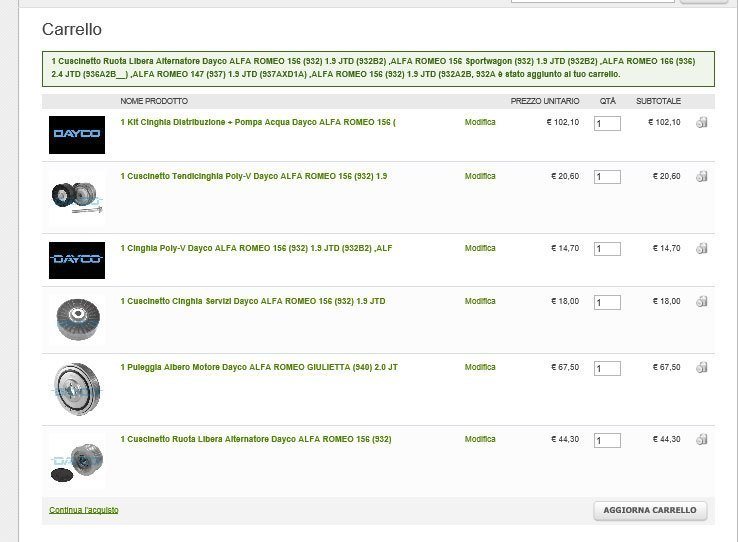Click quantity field for Puleggia Albero Motore

tap(607, 368)
